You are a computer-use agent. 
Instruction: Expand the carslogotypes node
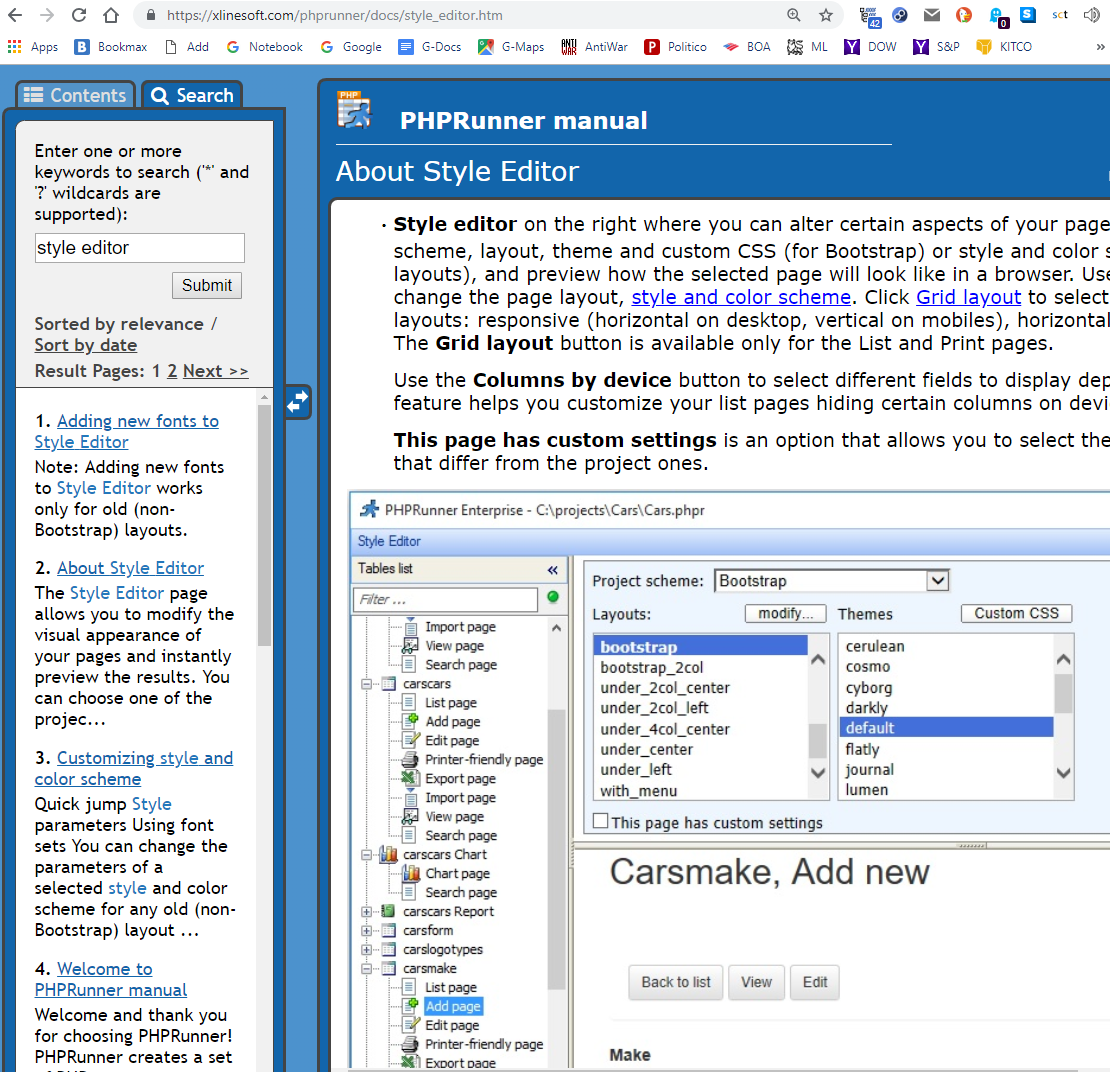point(367,950)
